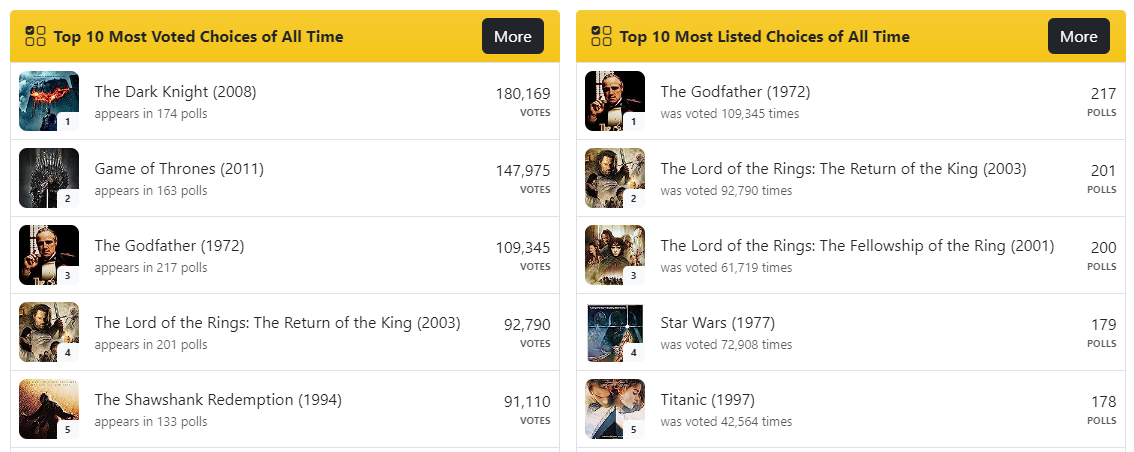Open Game of Thrones (2011) title link
This screenshot has height=452, width=1134.
point(179,169)
